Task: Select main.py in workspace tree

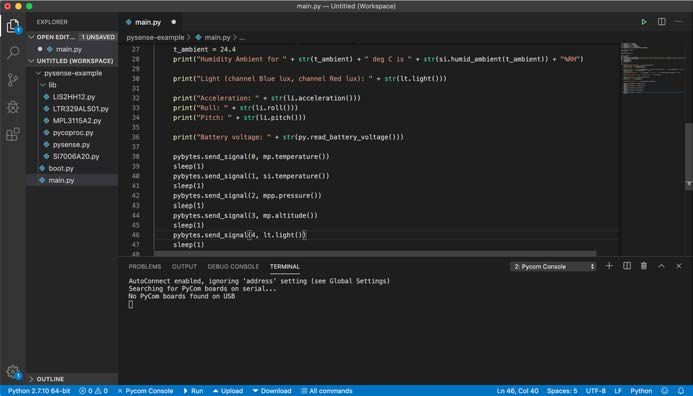Action: (x=72, y=180)
